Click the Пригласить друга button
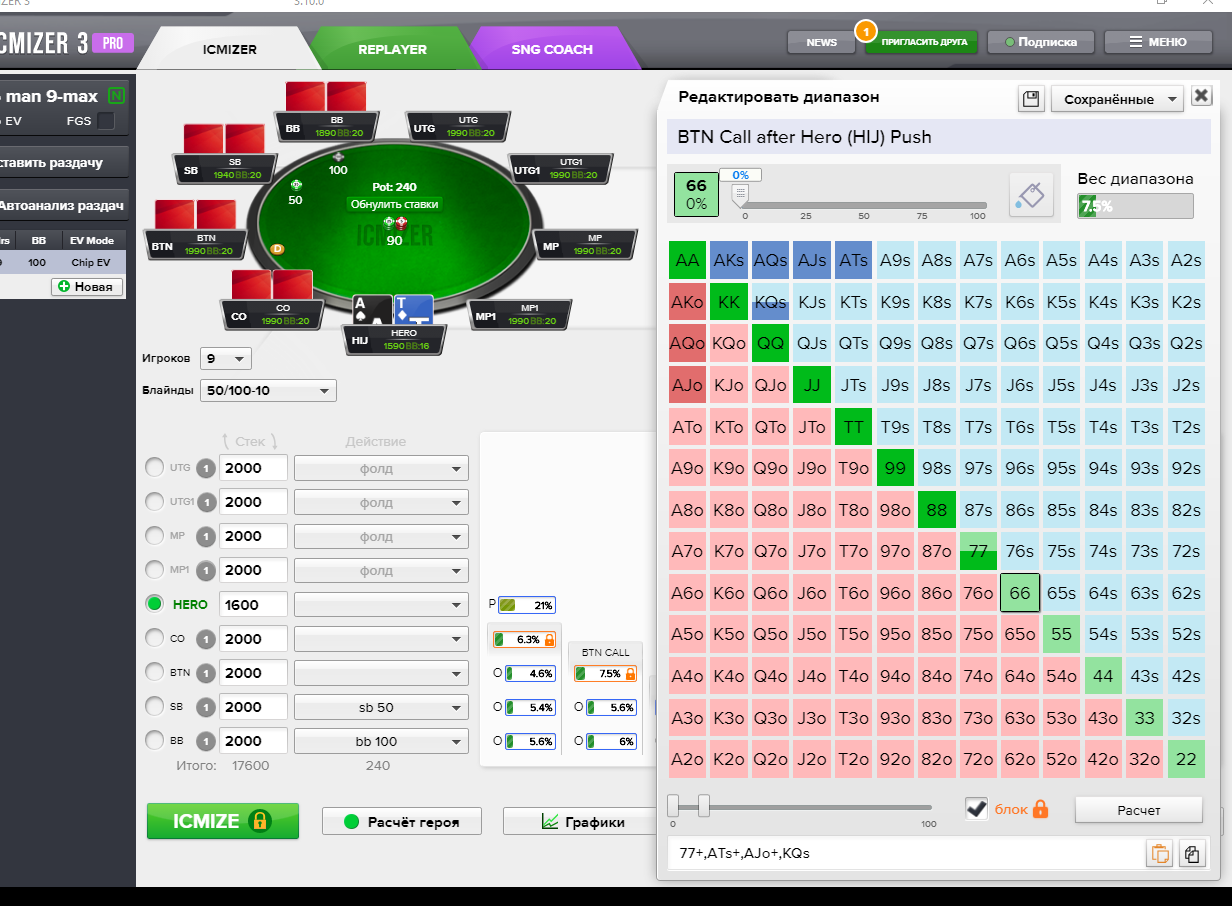The width and height of the screenshot is (1232, 906). (x=921, y=42)
